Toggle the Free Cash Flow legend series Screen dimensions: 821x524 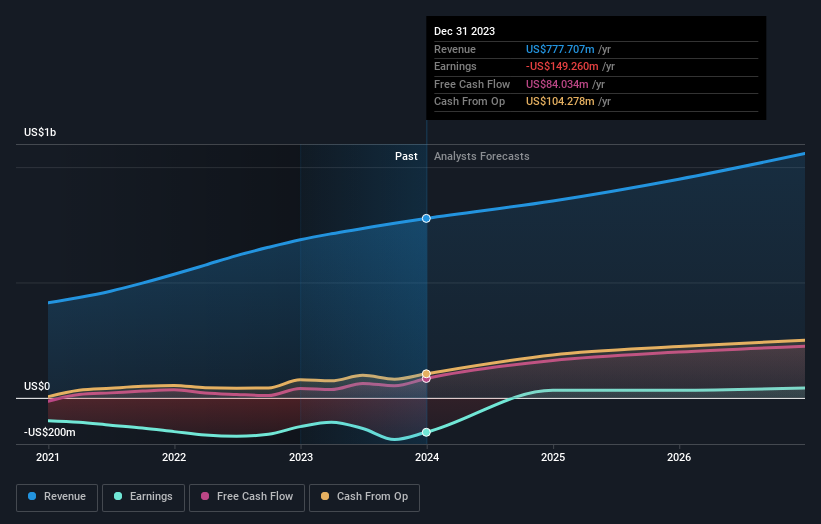(247, 497)
